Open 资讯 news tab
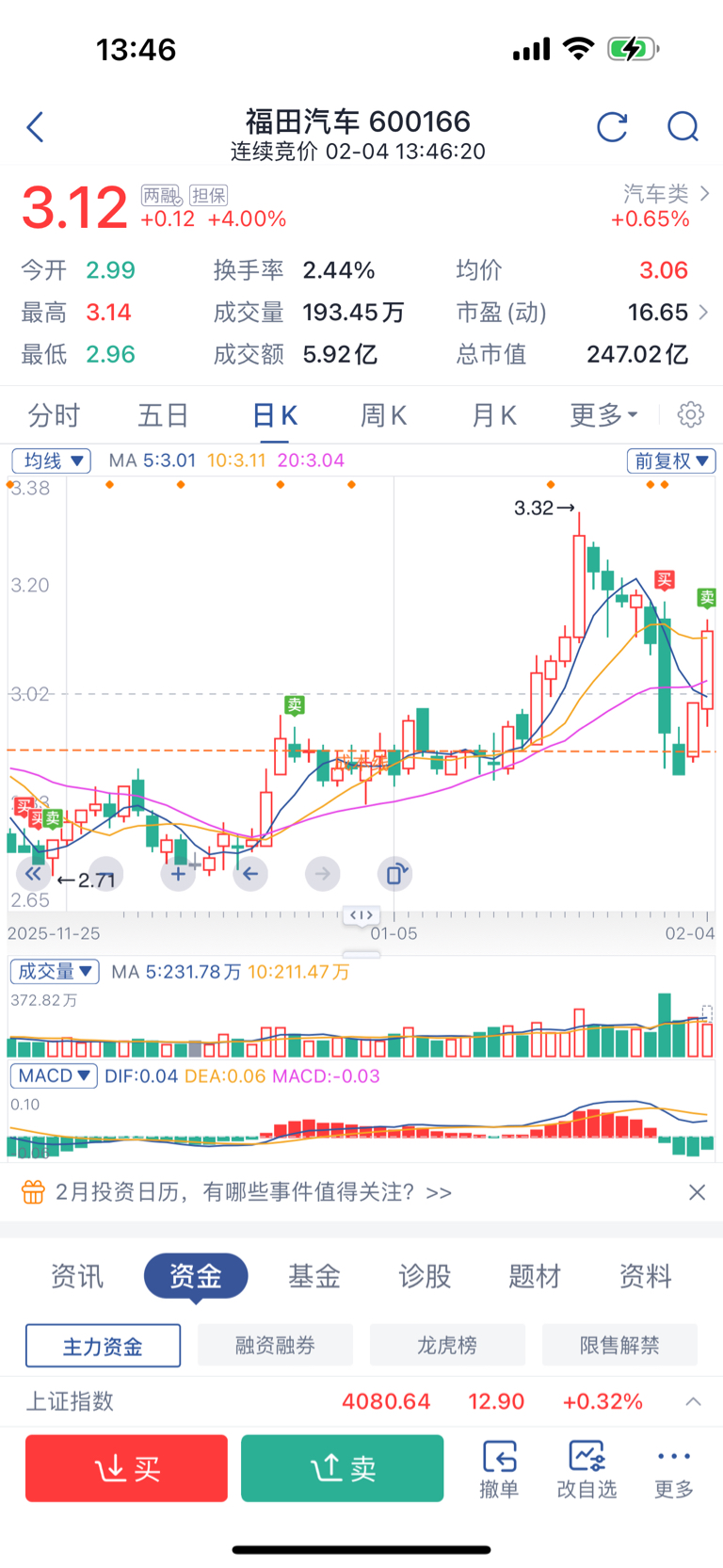 click(x=77, y=1276)
